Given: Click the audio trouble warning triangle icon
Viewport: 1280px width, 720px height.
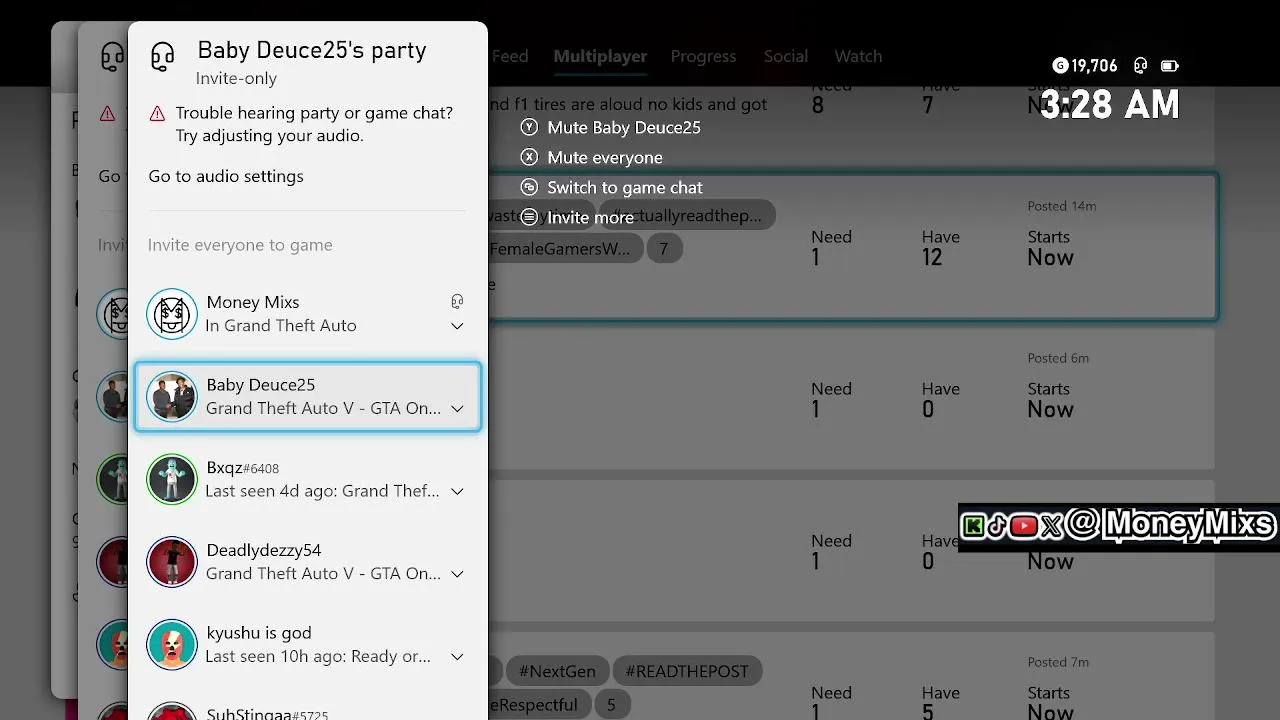Looking at the screenshot, I should coord(157,114).
